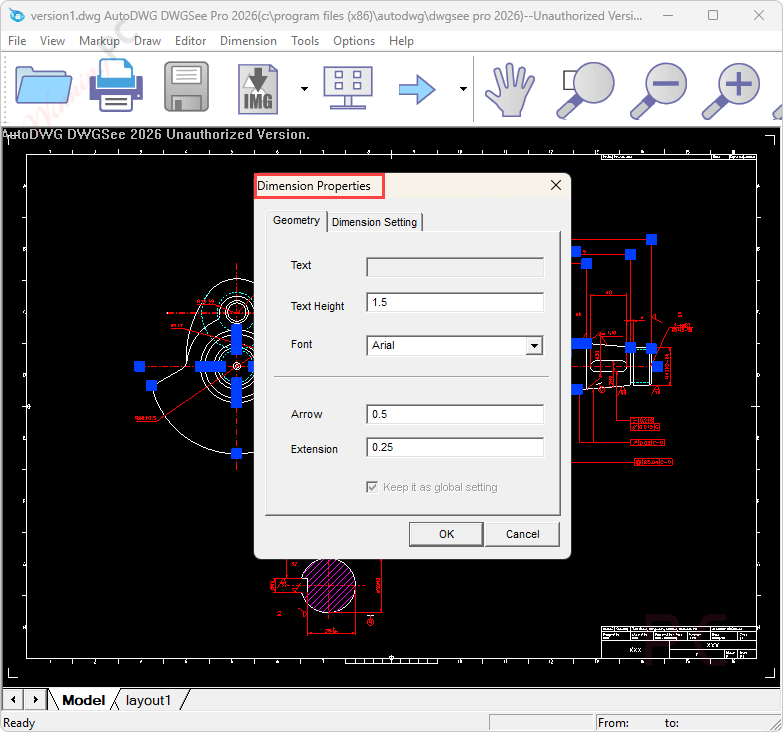
Task: Click the Extension value field
Action: click(455, 447)
